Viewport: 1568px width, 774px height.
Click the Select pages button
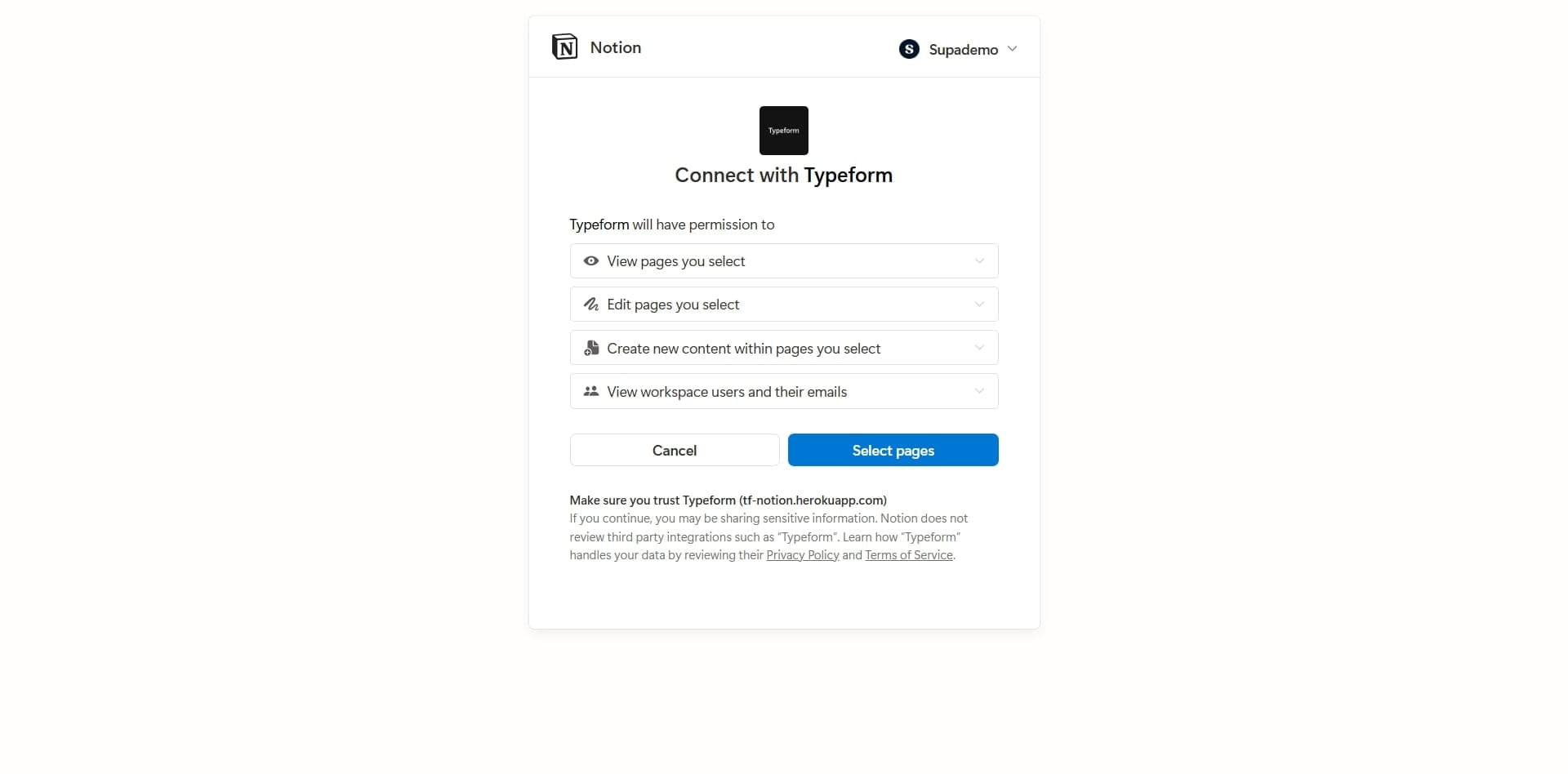[893, 450]
